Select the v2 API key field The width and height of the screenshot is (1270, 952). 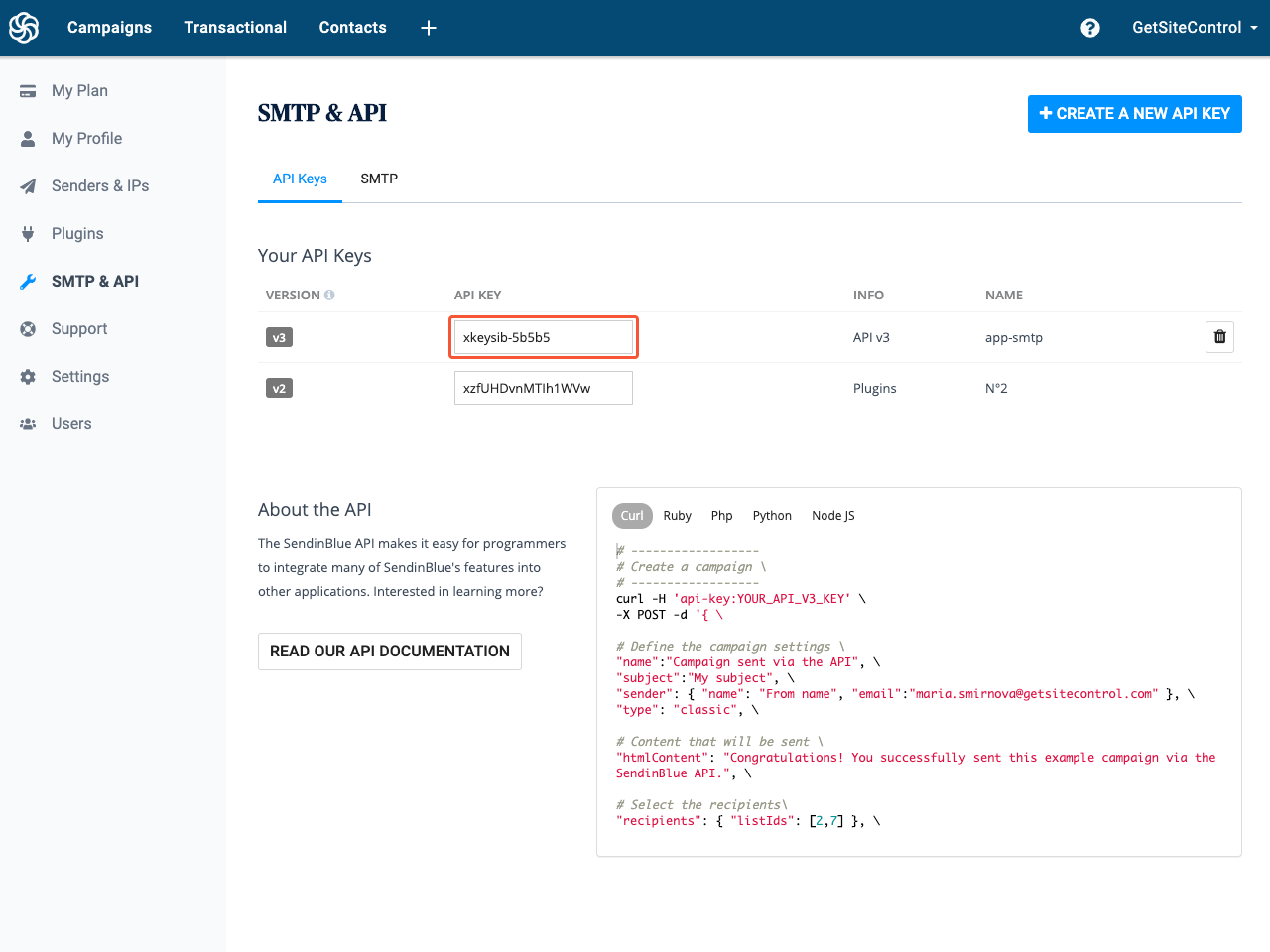[x=543, y=388]
